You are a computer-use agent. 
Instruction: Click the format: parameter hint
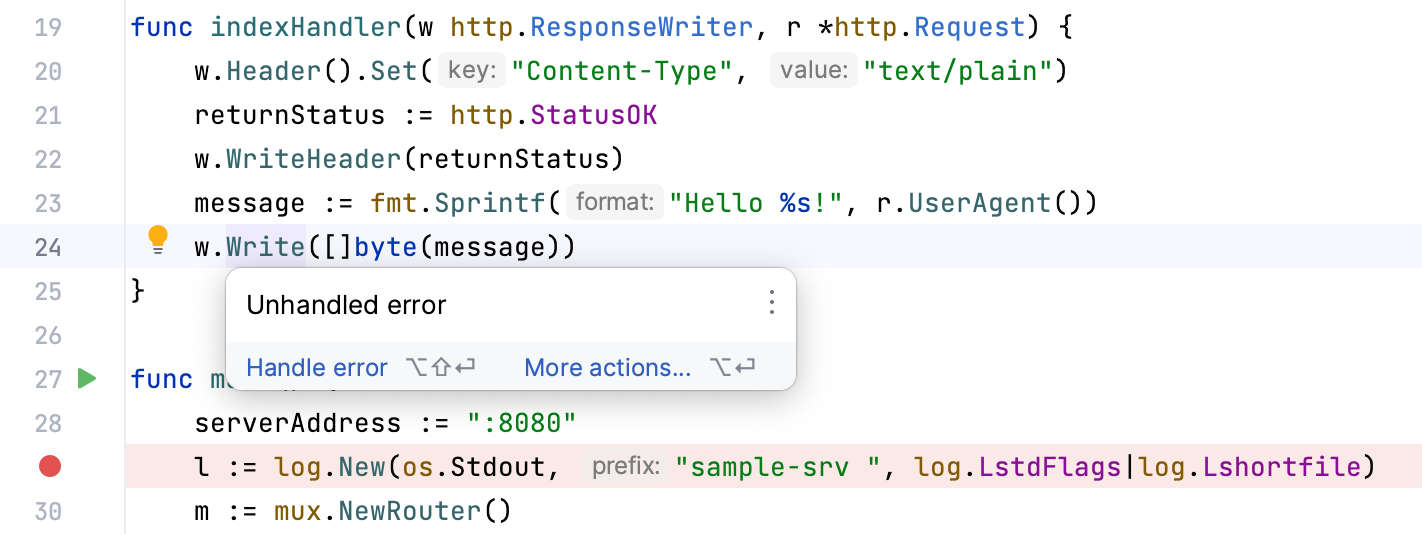click(614, 203)
